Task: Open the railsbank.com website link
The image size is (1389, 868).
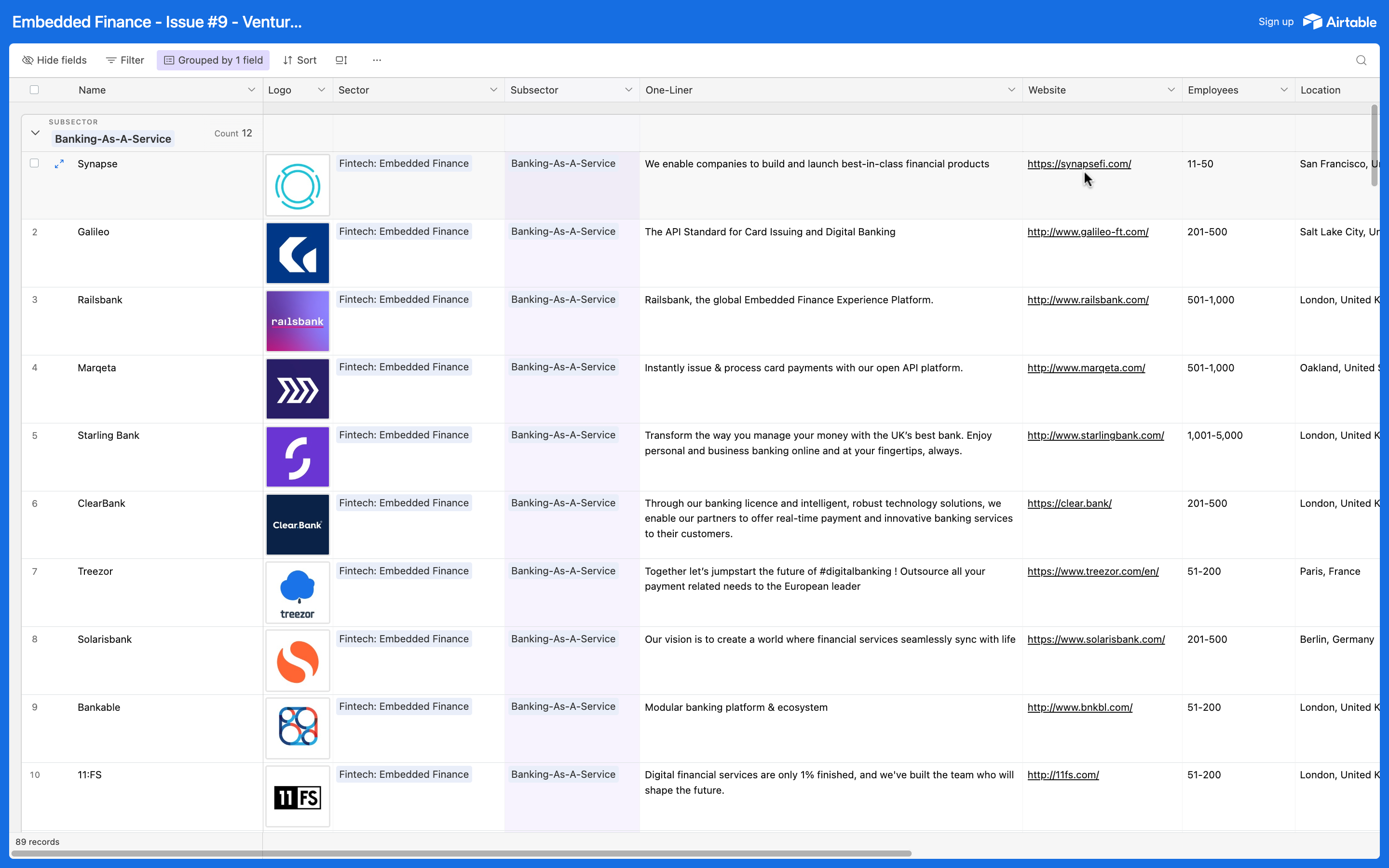Action: tap(1088, 299)
